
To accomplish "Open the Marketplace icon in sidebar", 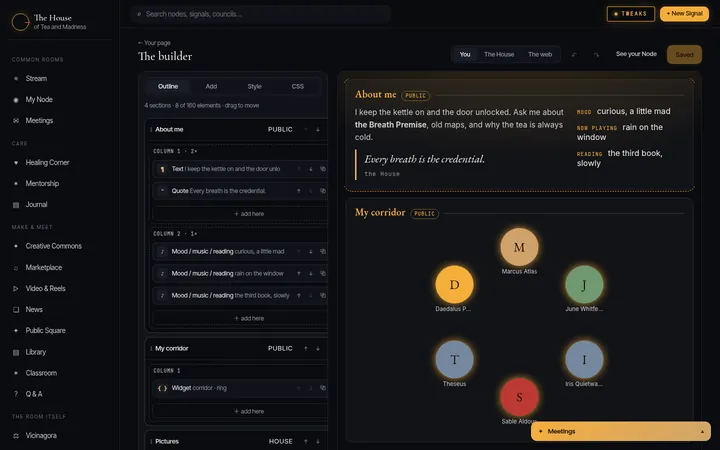I will coord(16,268).
